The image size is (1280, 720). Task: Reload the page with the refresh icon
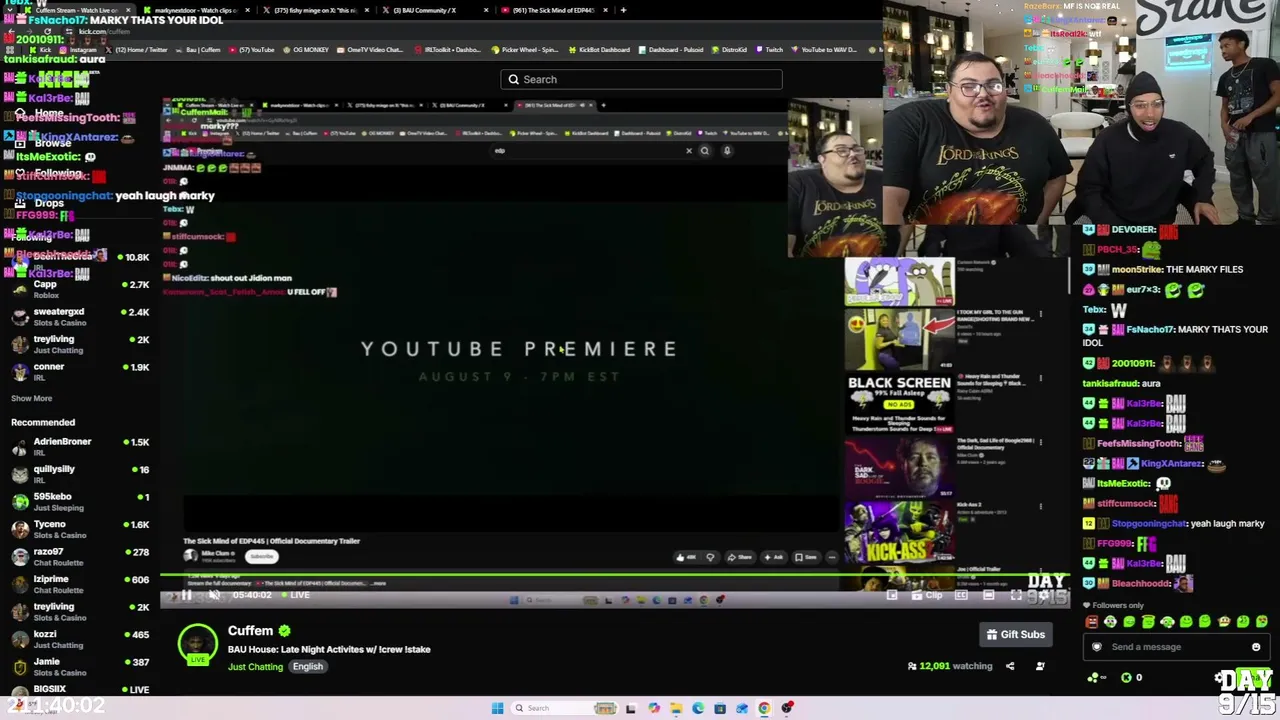click(50, 31)
